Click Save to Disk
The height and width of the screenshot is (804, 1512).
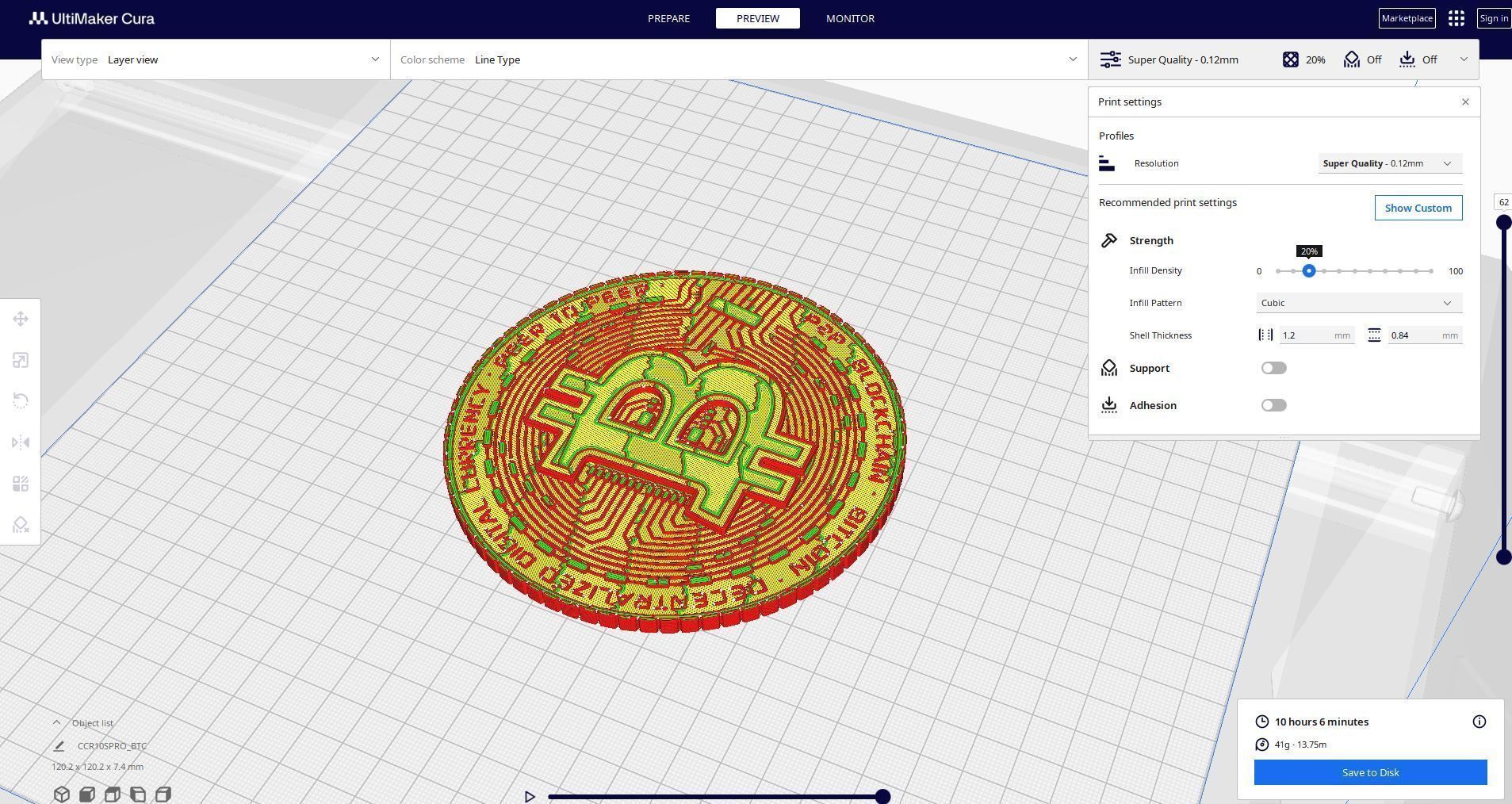point(1370,772)
